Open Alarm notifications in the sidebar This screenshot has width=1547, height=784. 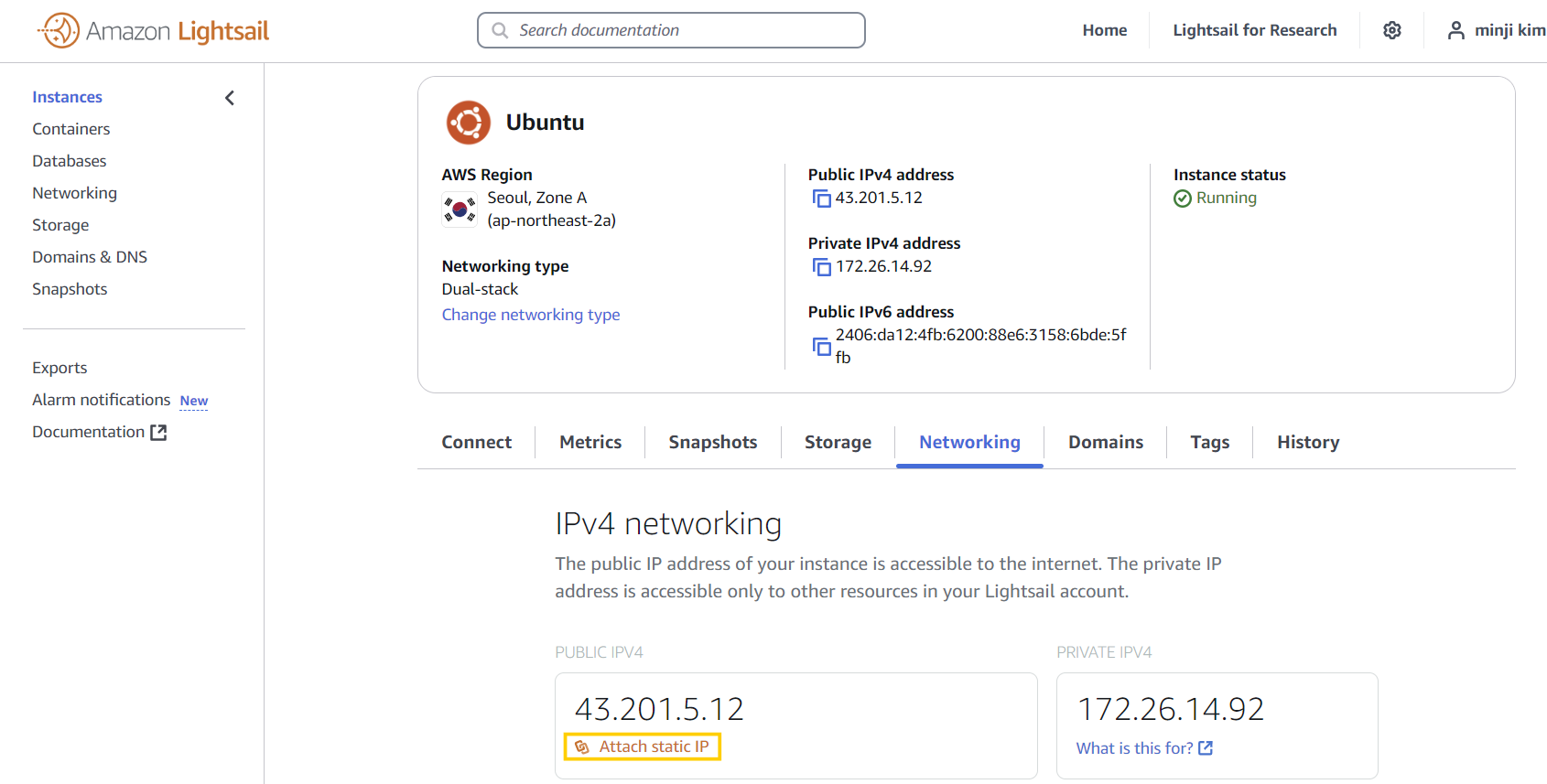tap(101, 400)
